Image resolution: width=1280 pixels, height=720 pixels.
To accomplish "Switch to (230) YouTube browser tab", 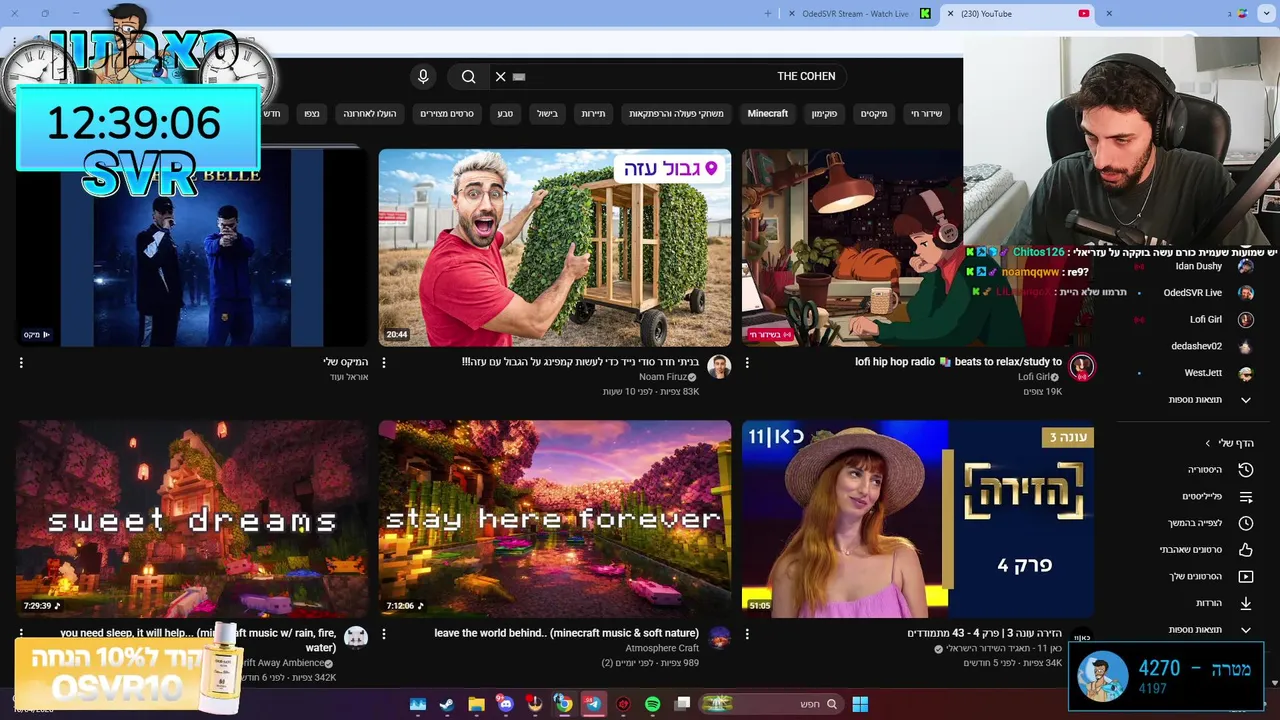I will (x=1020, y=14).
